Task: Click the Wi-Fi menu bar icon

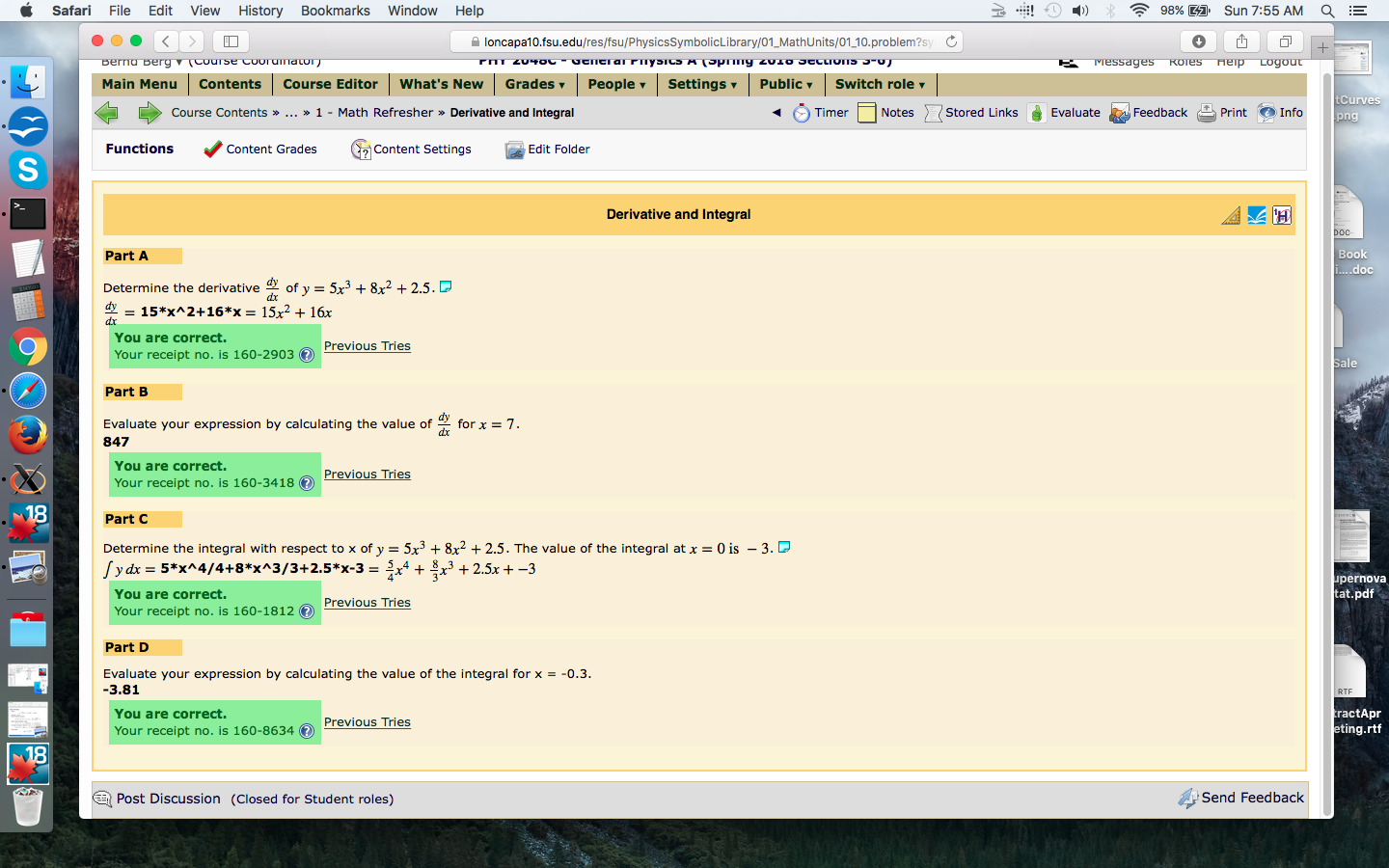Action: pyautogui.click(x=1139, y=11)
